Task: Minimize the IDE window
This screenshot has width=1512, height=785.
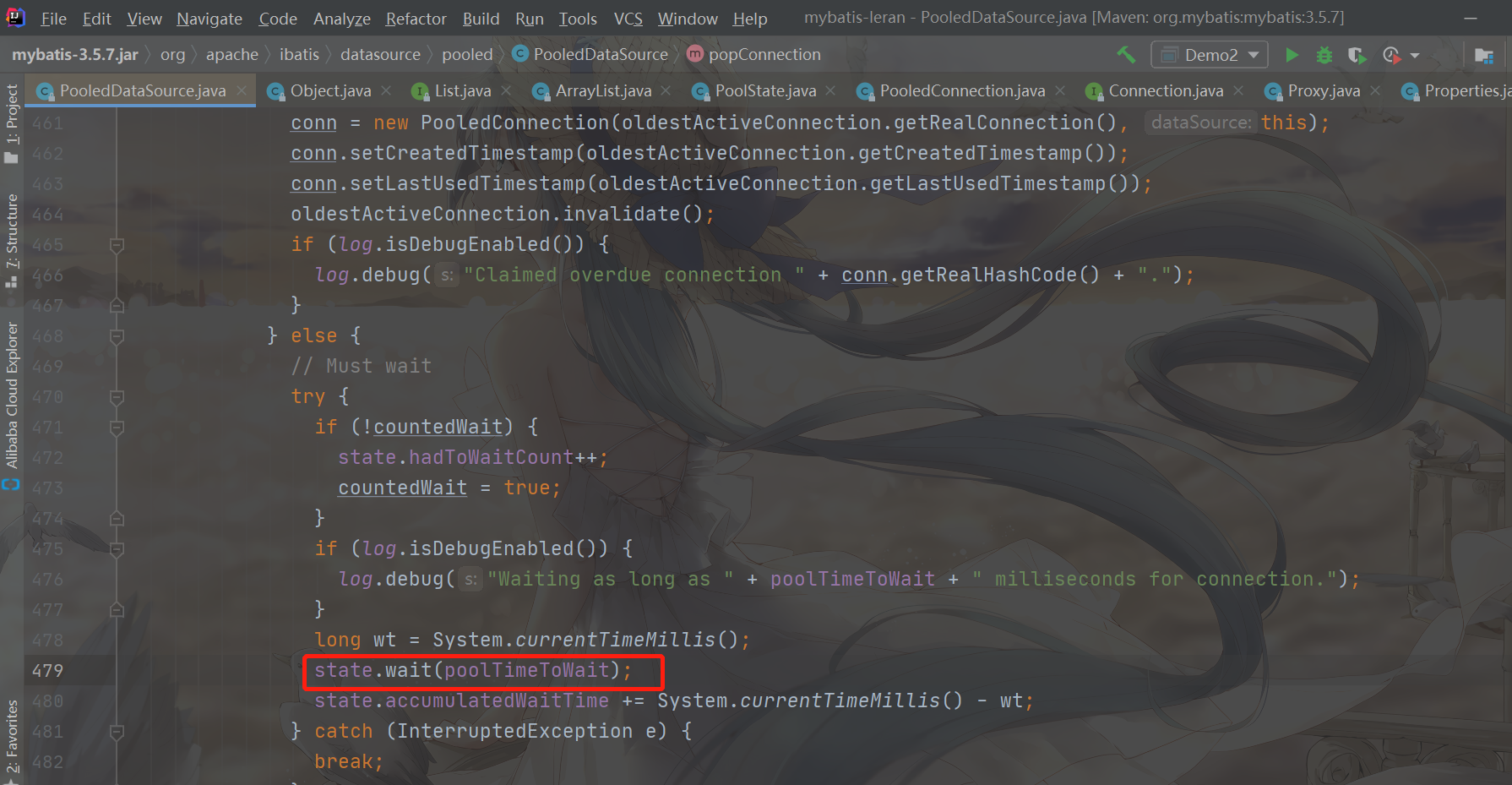Action: (1470, 18)
